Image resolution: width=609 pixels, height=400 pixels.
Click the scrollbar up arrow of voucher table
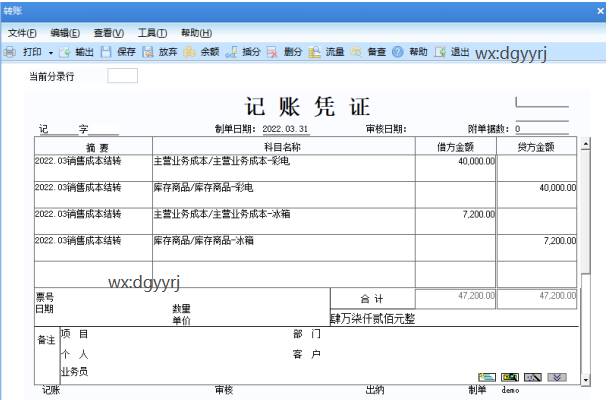586,144
